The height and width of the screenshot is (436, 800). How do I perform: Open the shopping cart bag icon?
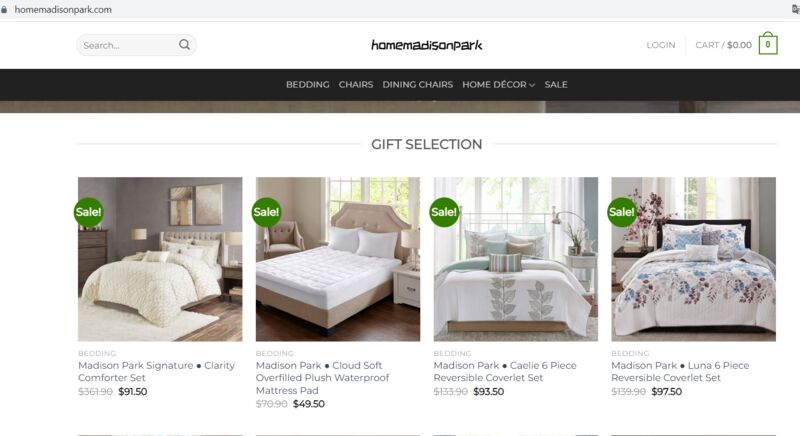768,44
